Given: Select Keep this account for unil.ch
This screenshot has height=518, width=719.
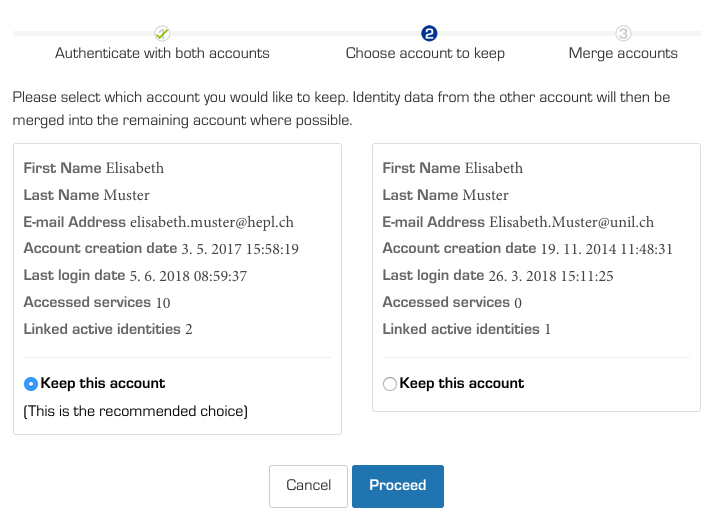Looking at the screenshot, I should click(x=390, y=384).
